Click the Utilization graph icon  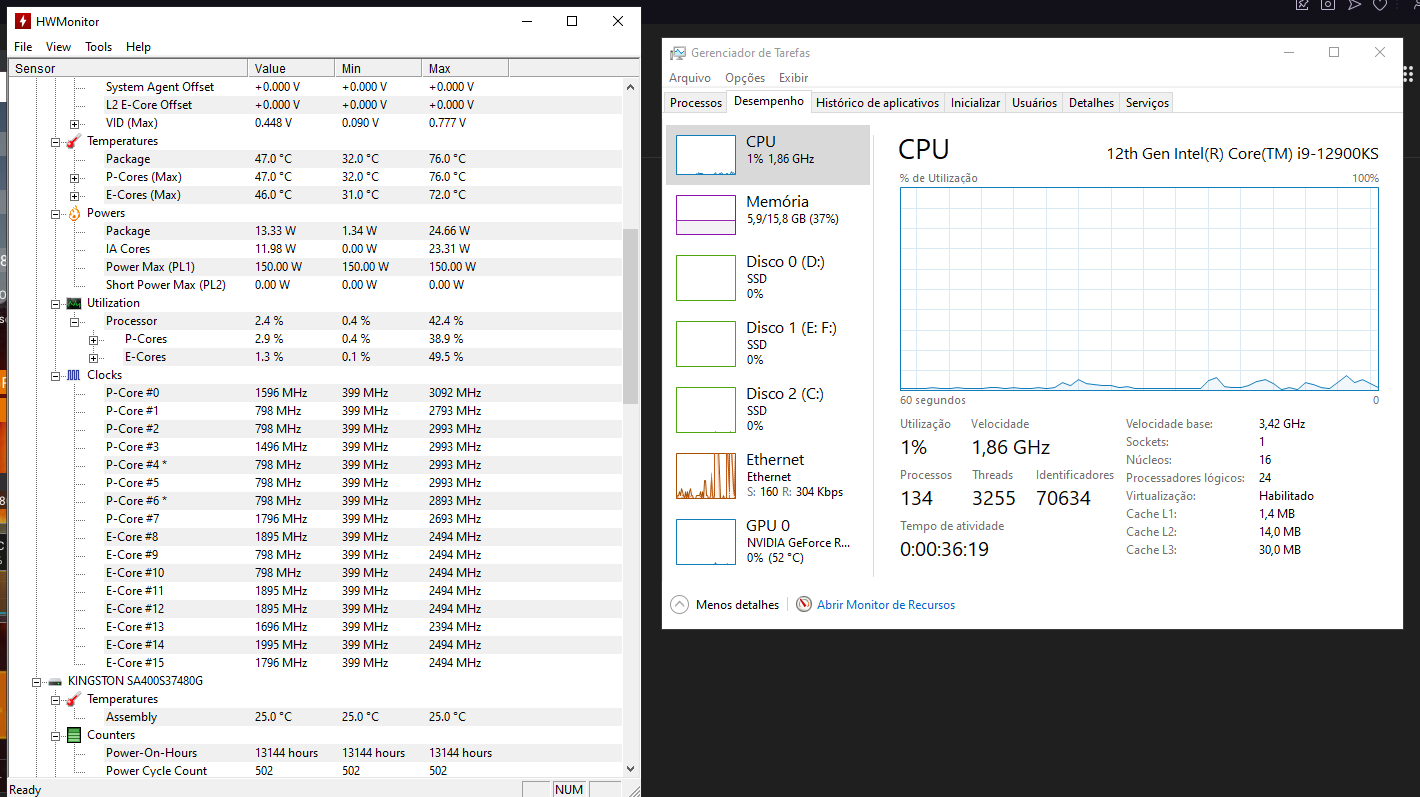coord(74,303)
